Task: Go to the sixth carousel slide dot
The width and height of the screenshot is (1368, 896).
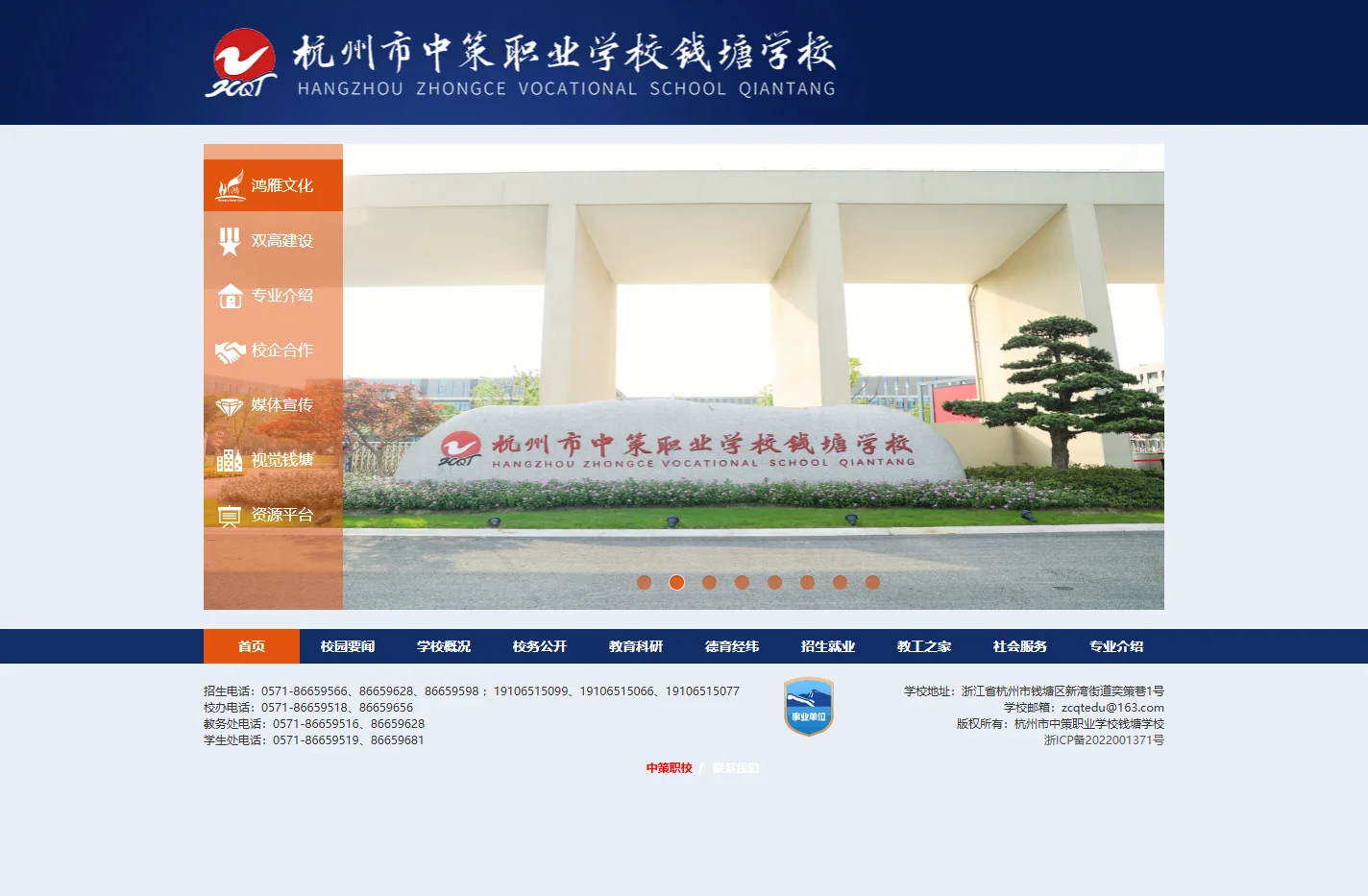Action: click(x=808, y=582)
